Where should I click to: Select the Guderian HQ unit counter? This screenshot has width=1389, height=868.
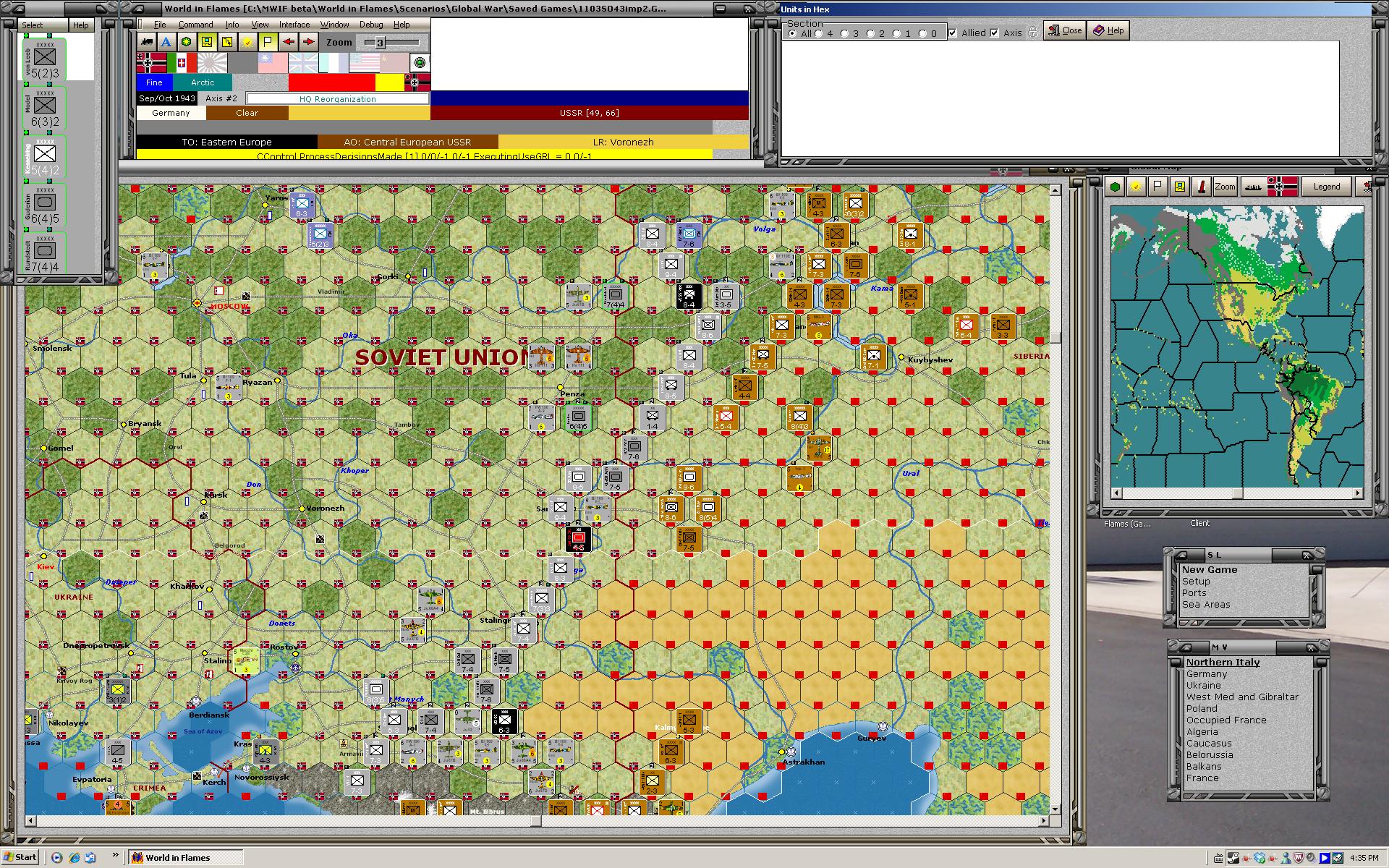[x=45, y=205]
